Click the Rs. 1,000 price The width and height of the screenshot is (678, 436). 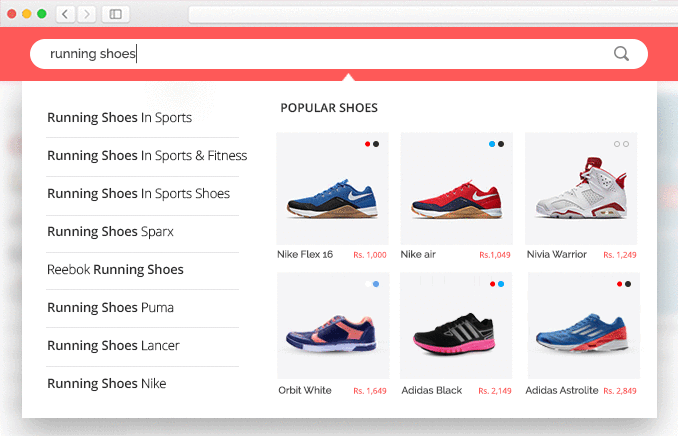click(x=370, y=255)
